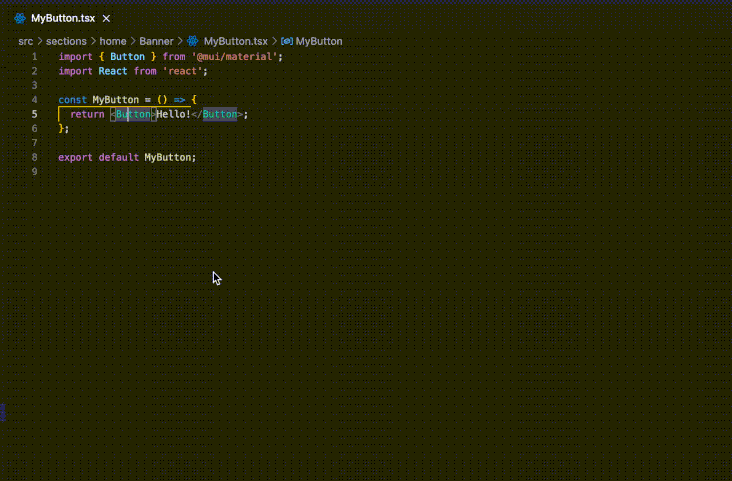This screenshot has height=481, width=732.
Task: Click React in the second import line
Action: point(112,71)
